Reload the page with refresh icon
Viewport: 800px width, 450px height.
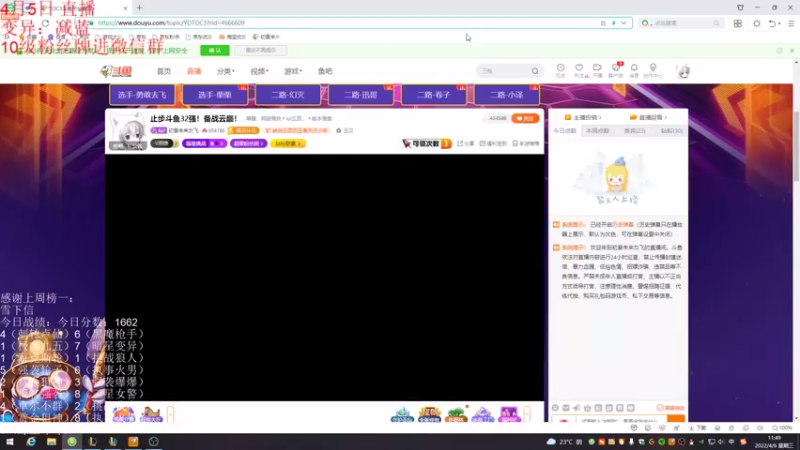45,23
